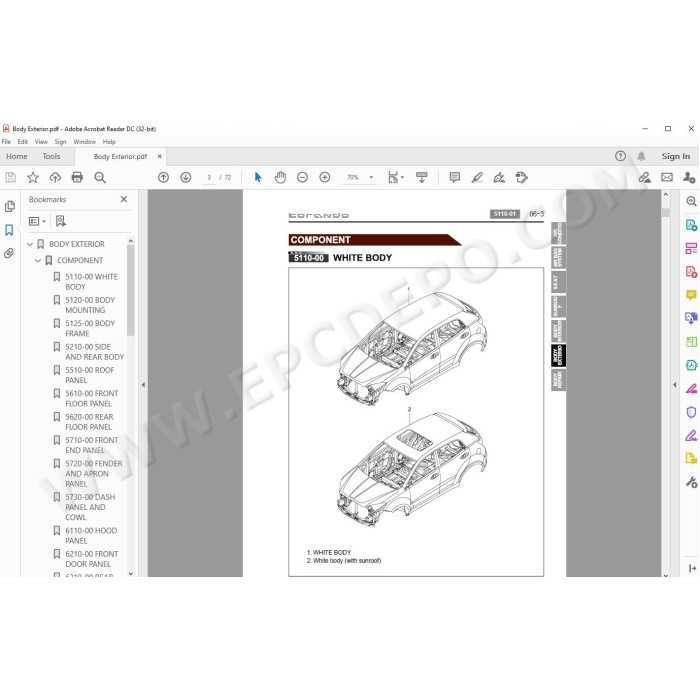Collapse the right tools pane arrow
The height and width of the screenshot is (700, 700).
tap(674, 384)
